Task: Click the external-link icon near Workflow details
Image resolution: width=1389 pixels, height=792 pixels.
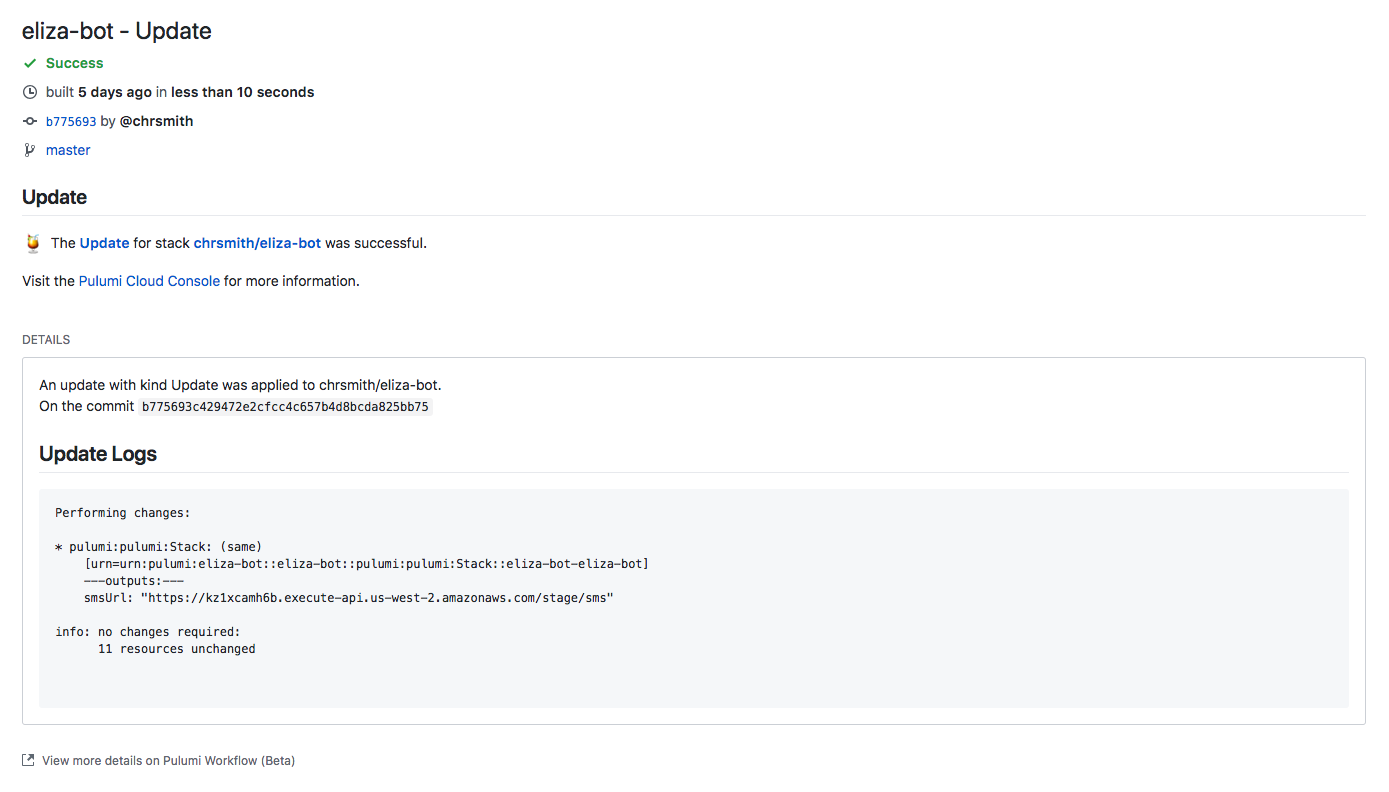Action: click(x=27, y=760)
